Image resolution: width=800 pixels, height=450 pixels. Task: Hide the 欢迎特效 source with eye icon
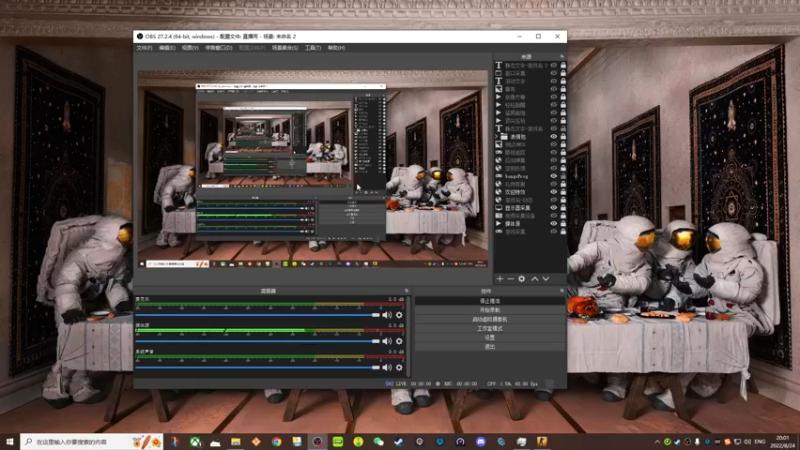[x=554, y=192]
